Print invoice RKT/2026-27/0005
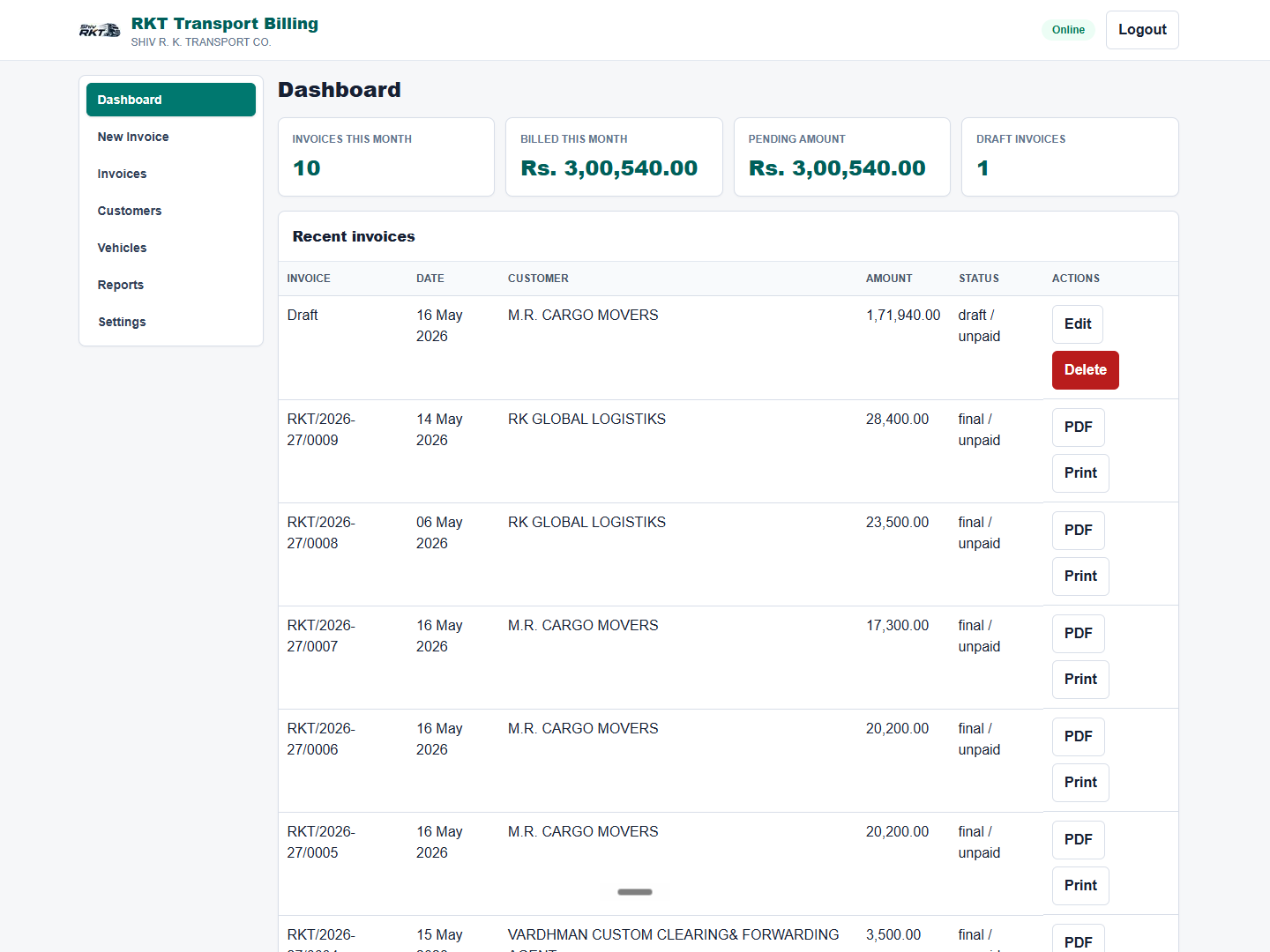The image size is (1270, 952). [1080, 886]
